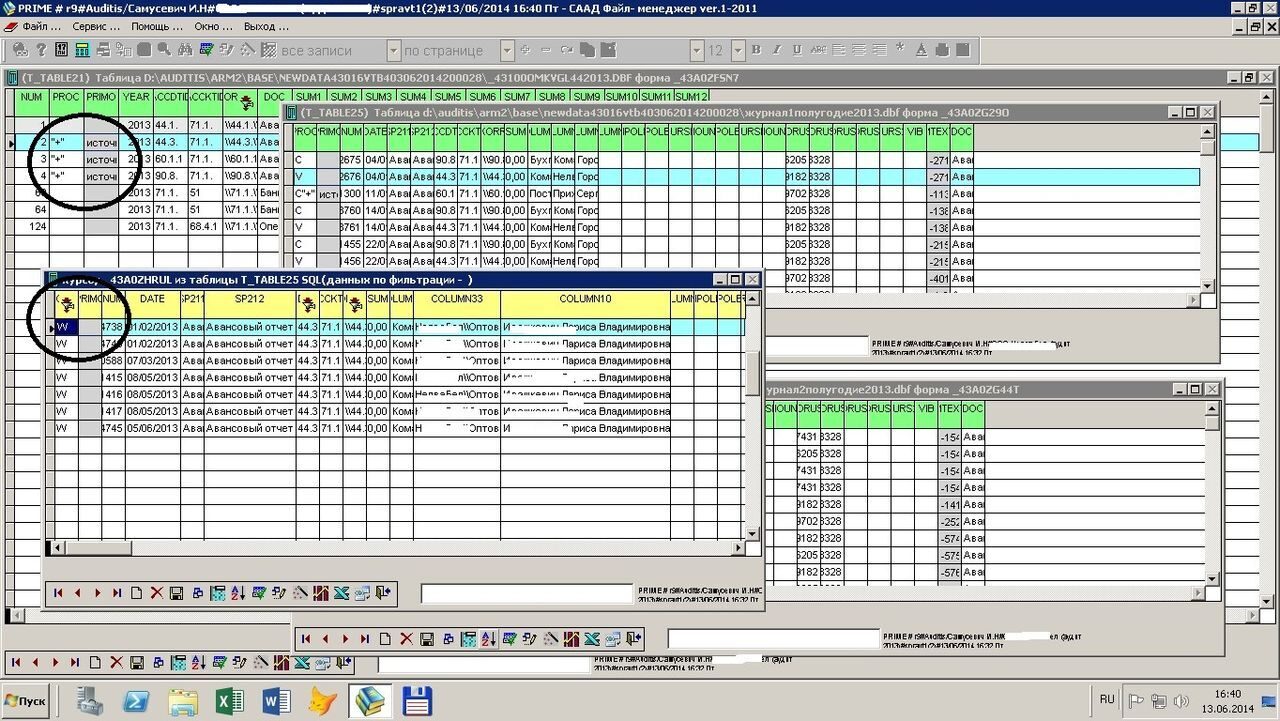
Task: Open the 'все записи' dropdown
Action: [393, 50]
